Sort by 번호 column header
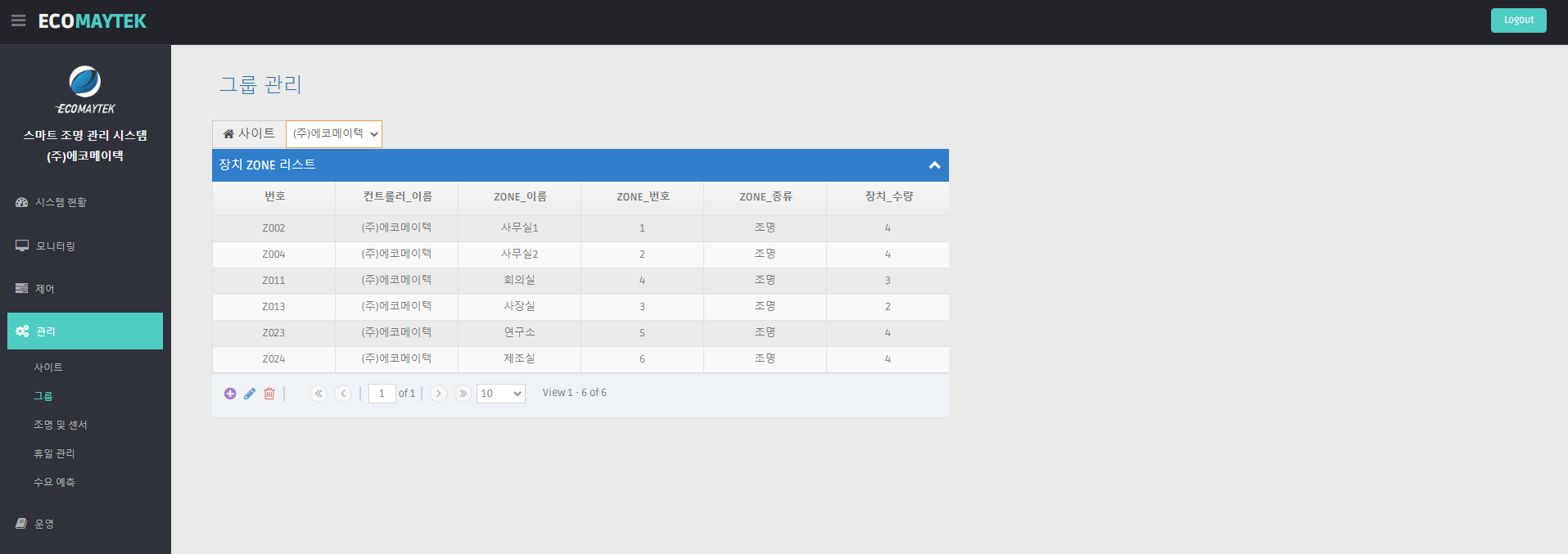1568x554 pixels. click(274, 197)
